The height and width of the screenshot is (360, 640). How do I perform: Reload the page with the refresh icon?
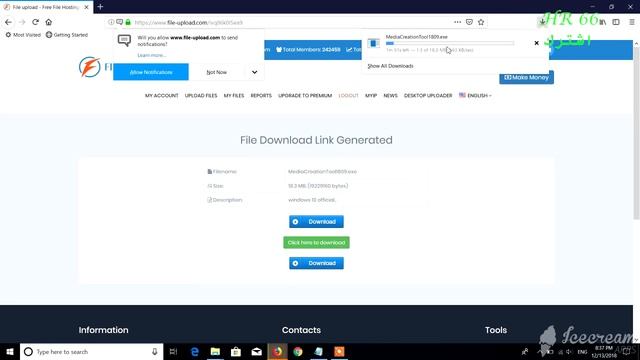(36, 22)
